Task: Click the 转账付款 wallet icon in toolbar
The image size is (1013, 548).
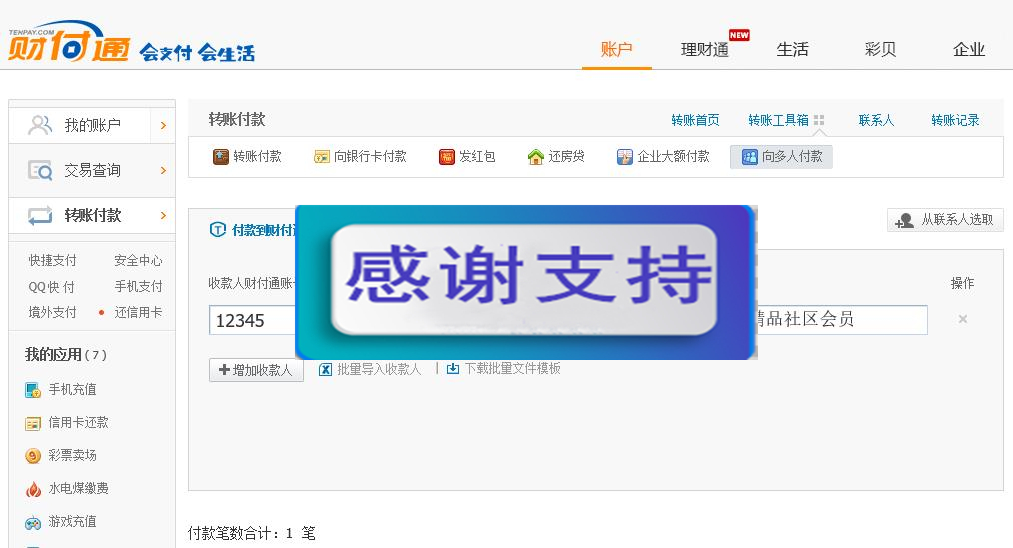Action: pos(221,157)
